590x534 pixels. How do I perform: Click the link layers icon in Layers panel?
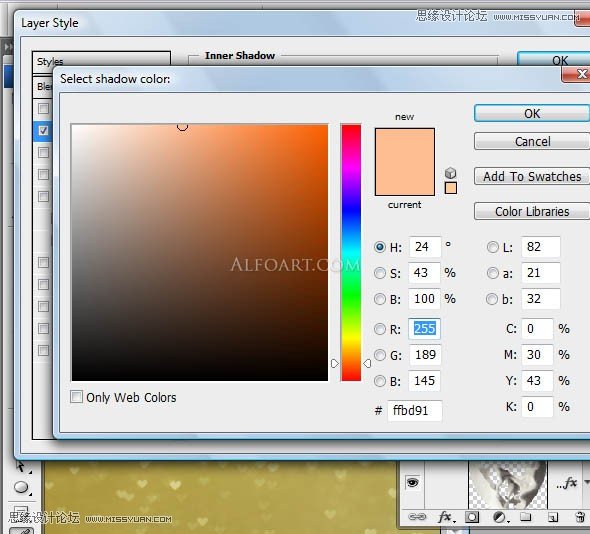click(x=417, y=517)
